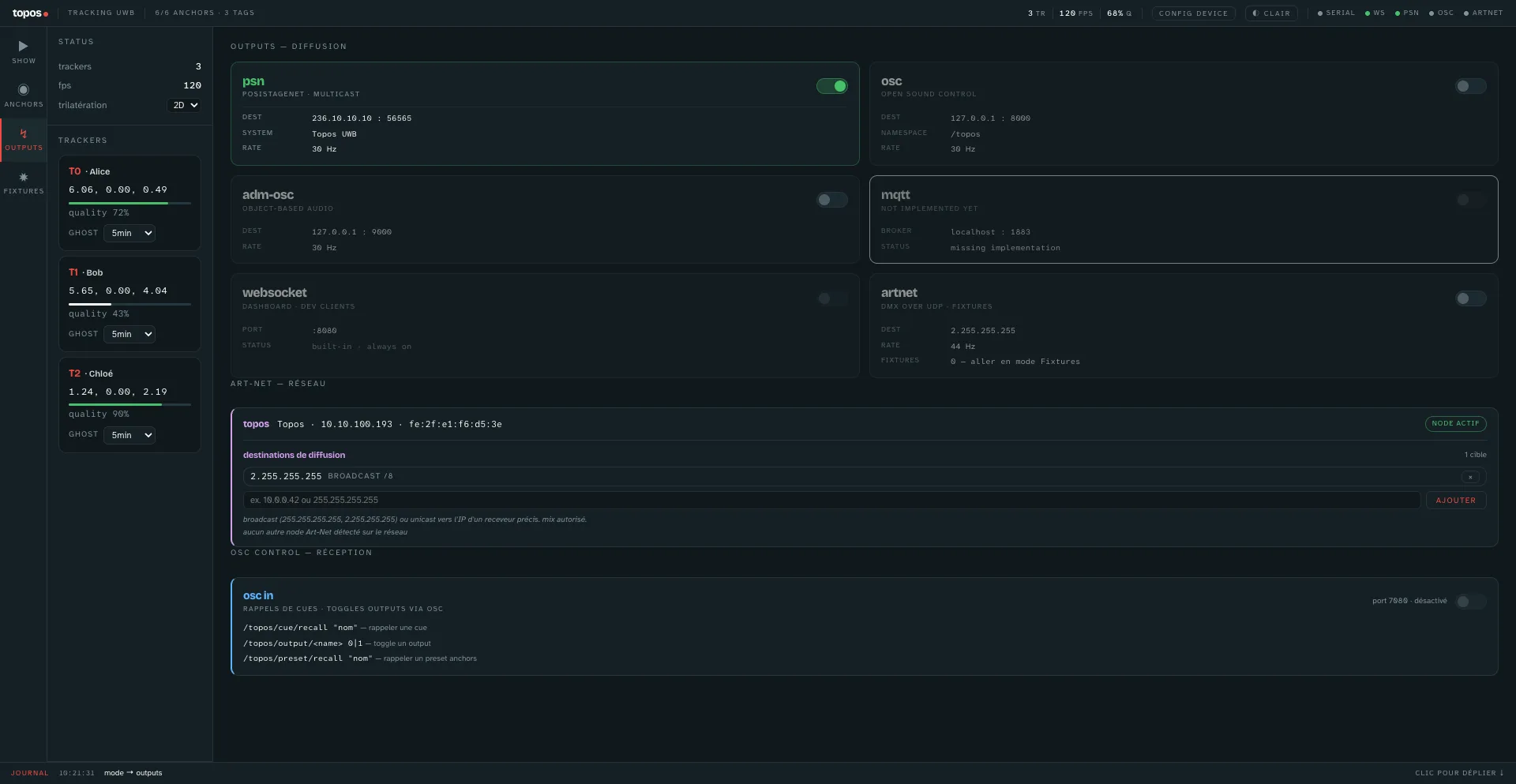This screenshot has height=784, width=1516.
Task: Expand the journal bar
Action: pos(1459,773)
